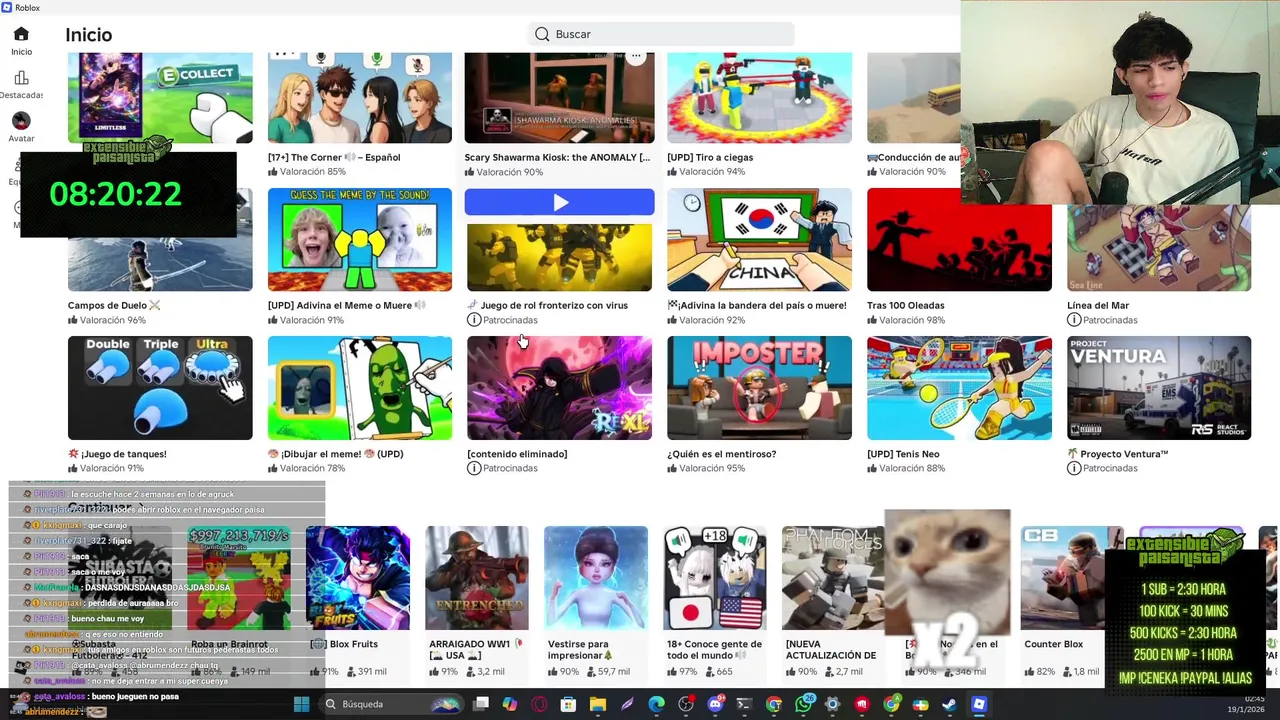Open the Terminal from the taskbar

(x=744, y=704)
